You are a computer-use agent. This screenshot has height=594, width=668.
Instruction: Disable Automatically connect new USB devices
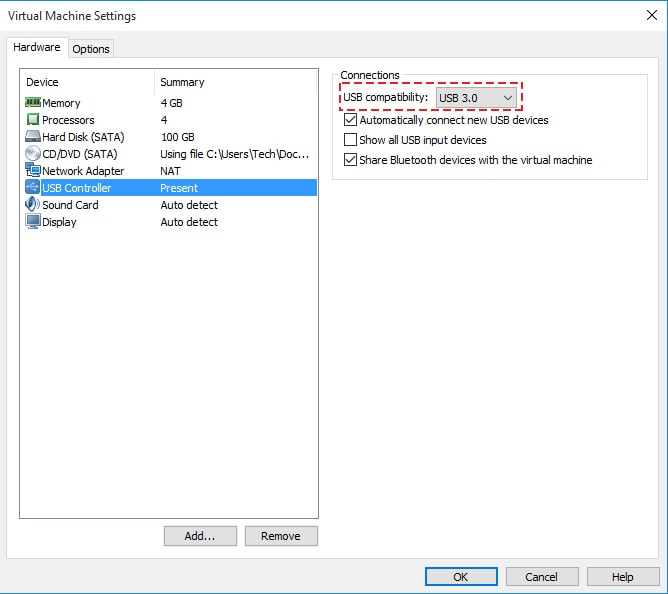click(350, 120)
